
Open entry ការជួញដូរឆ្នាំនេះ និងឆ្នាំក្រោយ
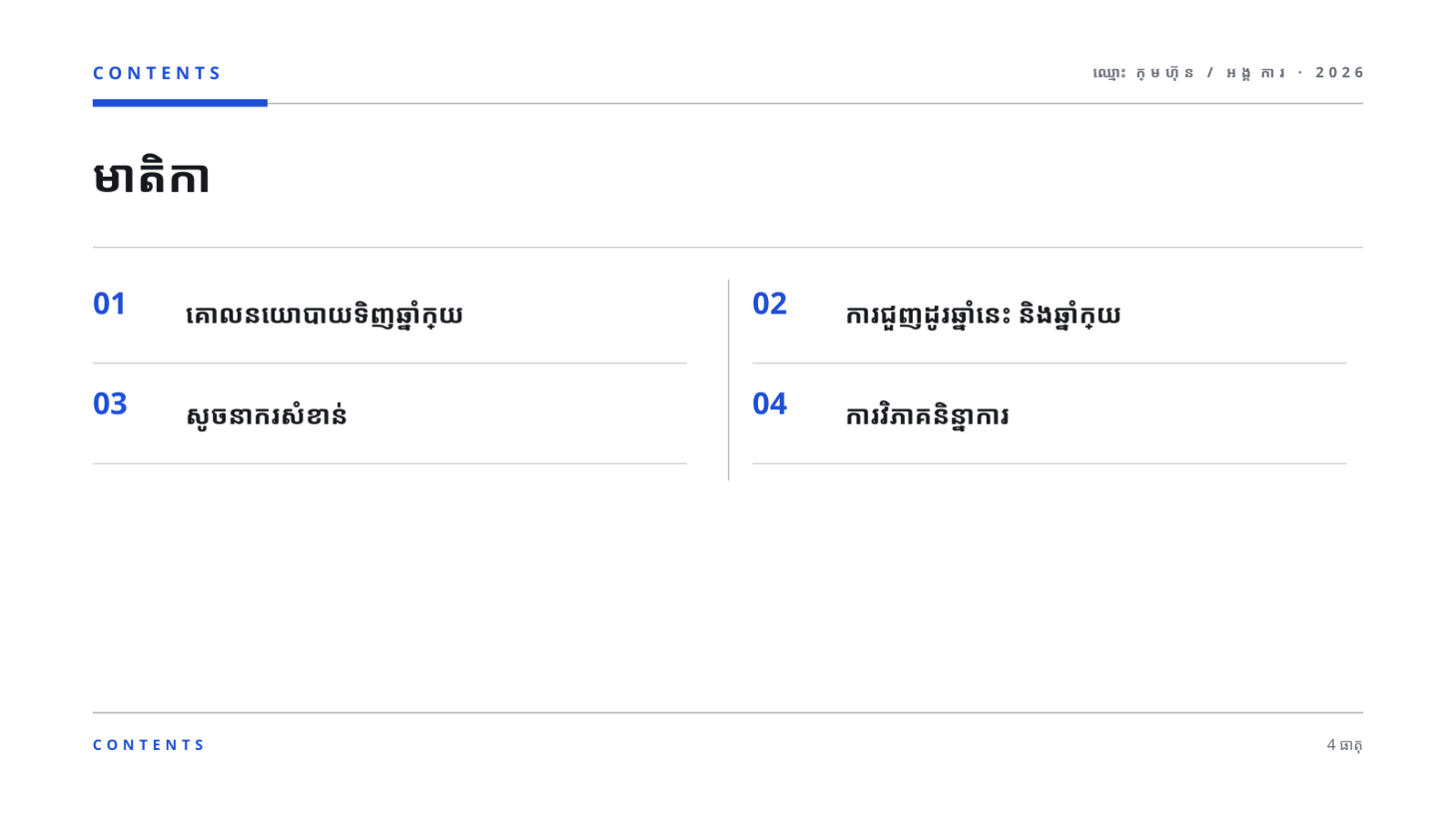(983, 315)
